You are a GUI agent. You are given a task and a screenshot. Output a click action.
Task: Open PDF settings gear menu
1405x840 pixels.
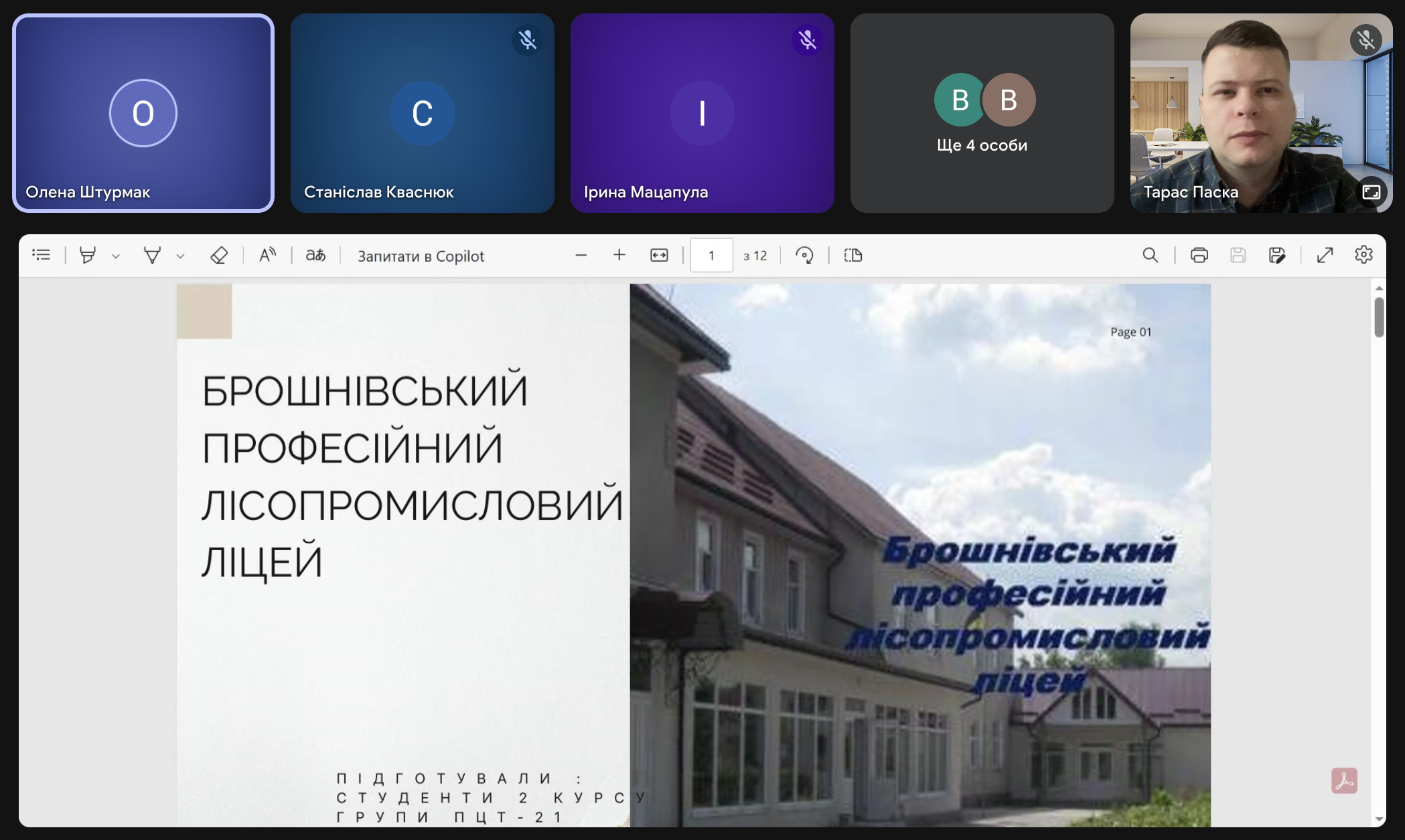coord(1363,255)
